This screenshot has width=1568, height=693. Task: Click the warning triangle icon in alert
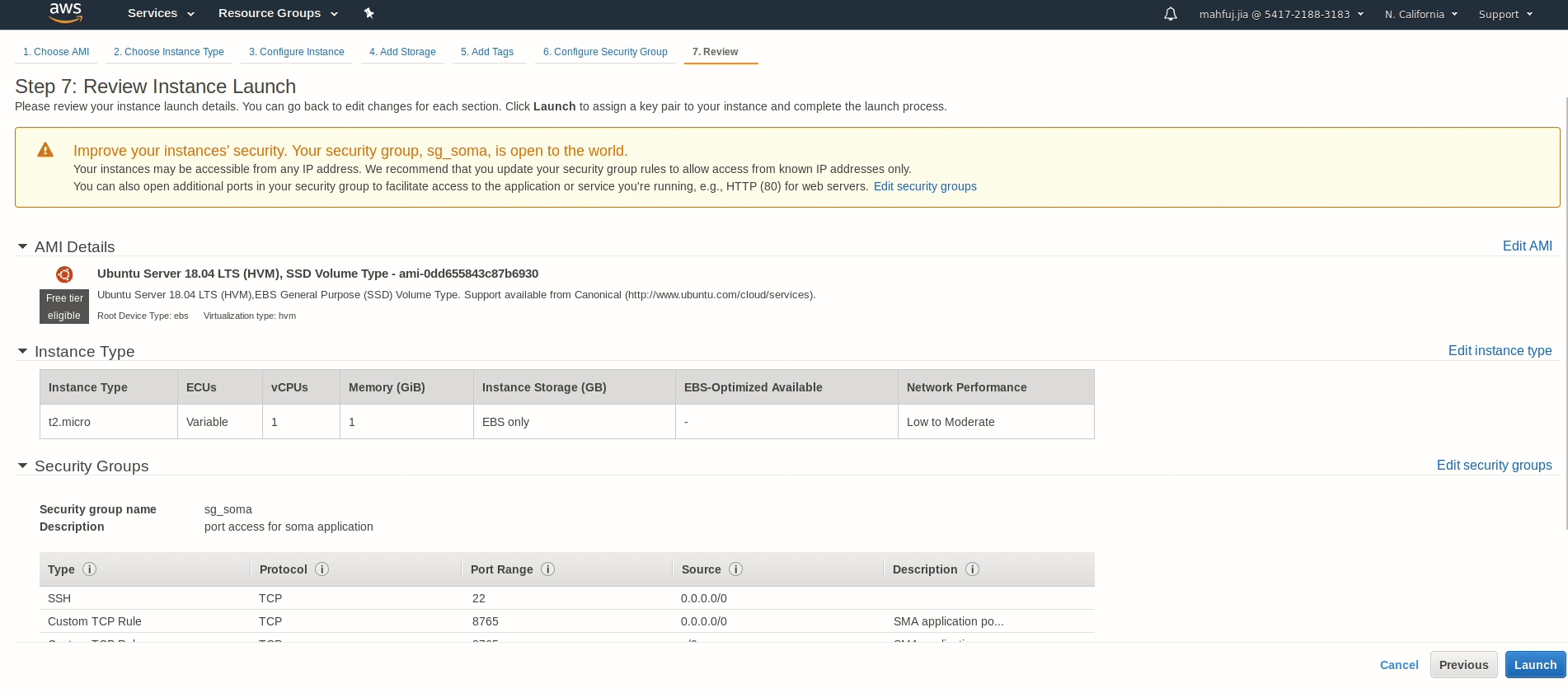pyautogui.click(x=45, y=150)
